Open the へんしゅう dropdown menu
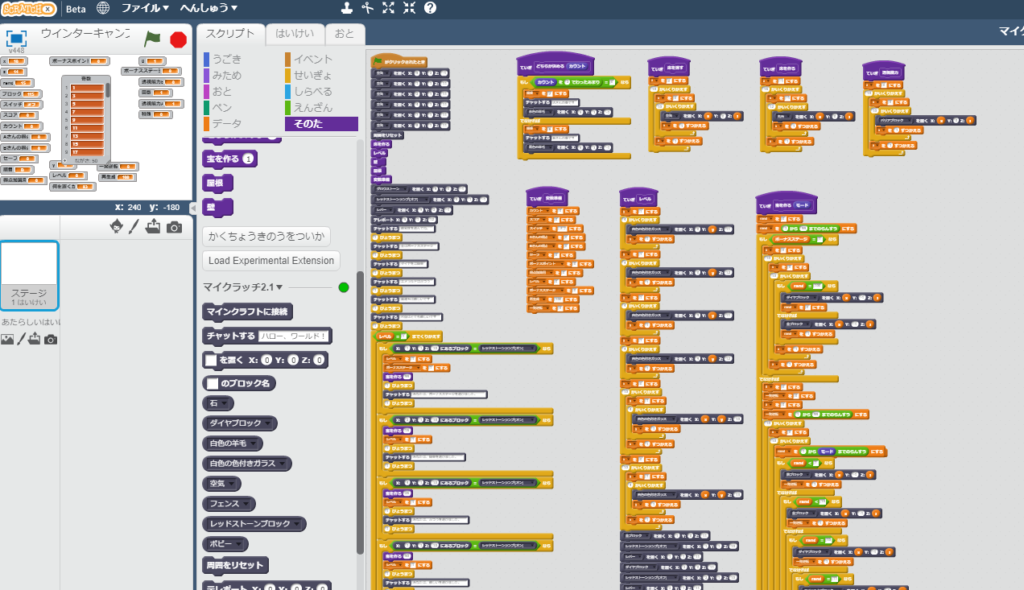Viewport: 1024px width, 590px height. [208, 8]
